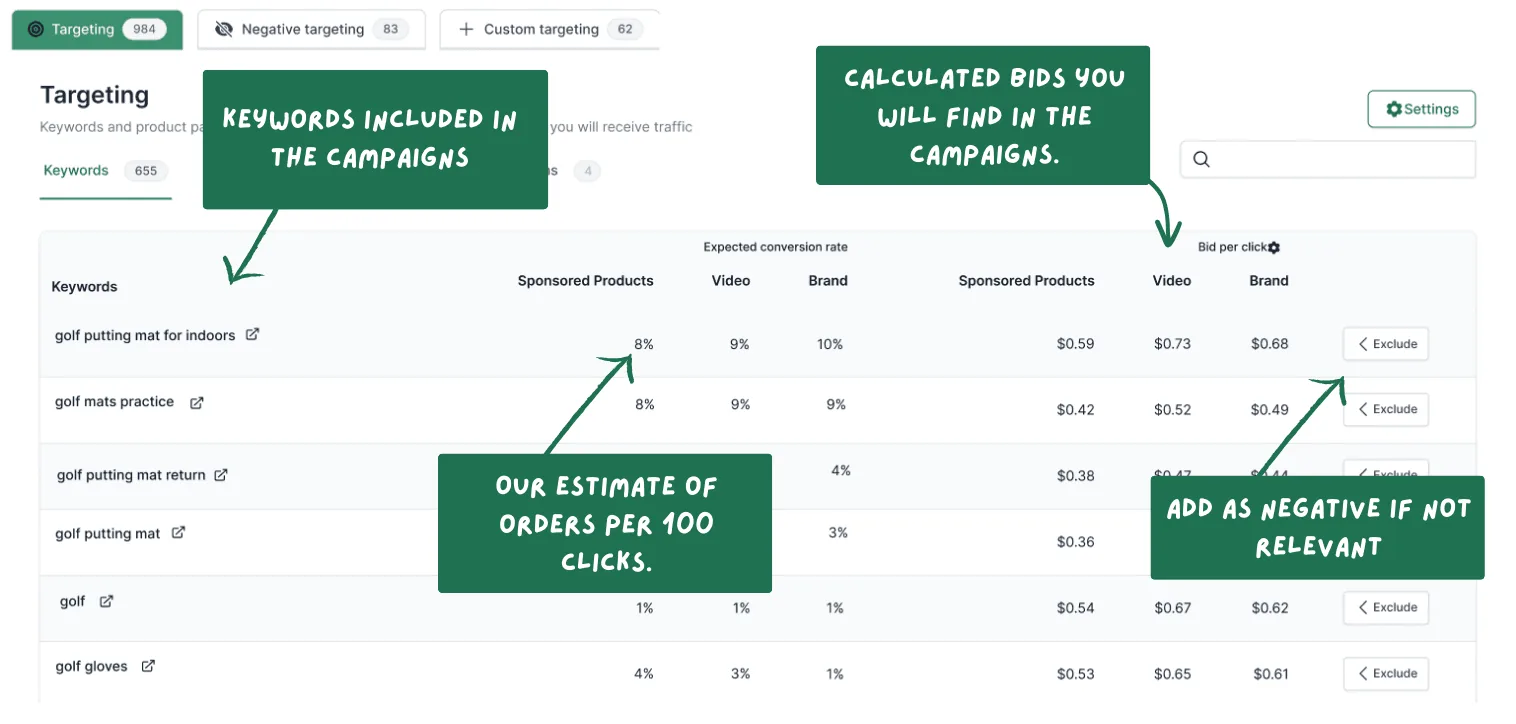Open external link icon beside golf mats practice
This screenshot has height=724, width=1516.
point(197,402)
